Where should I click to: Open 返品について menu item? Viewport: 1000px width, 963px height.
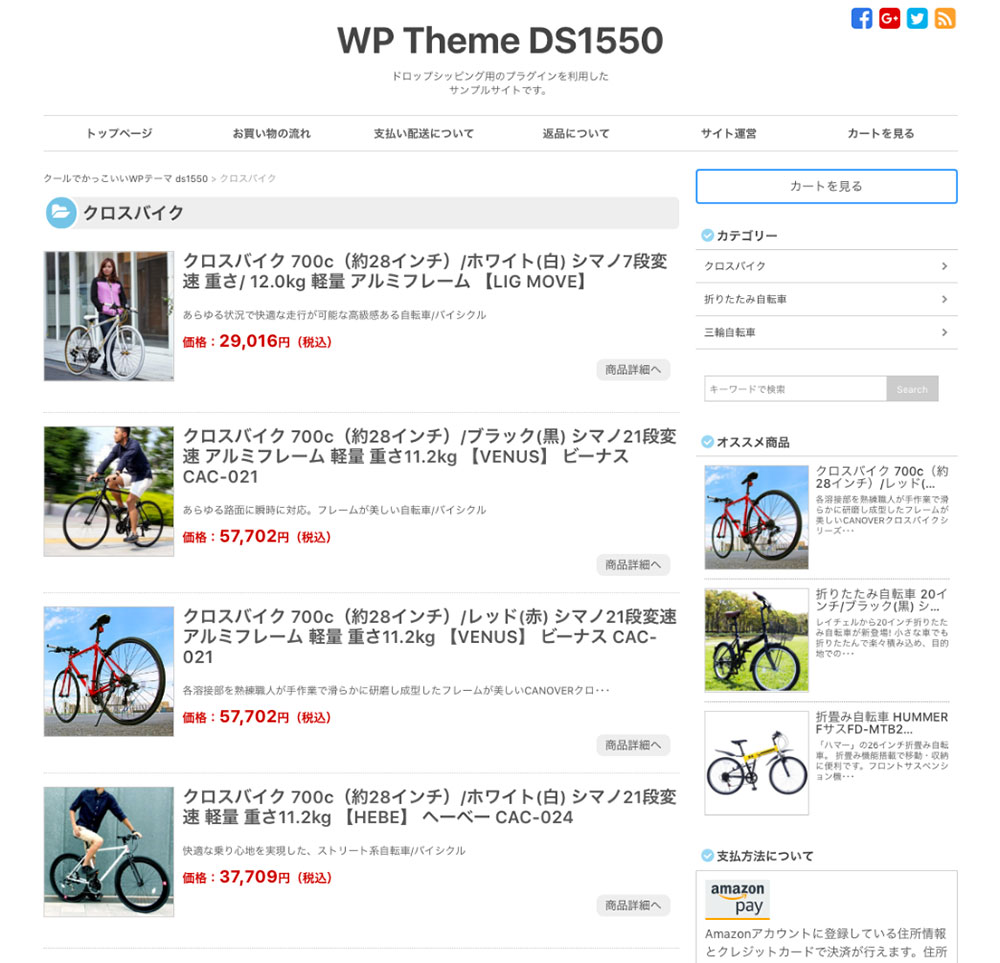[576, 133]
